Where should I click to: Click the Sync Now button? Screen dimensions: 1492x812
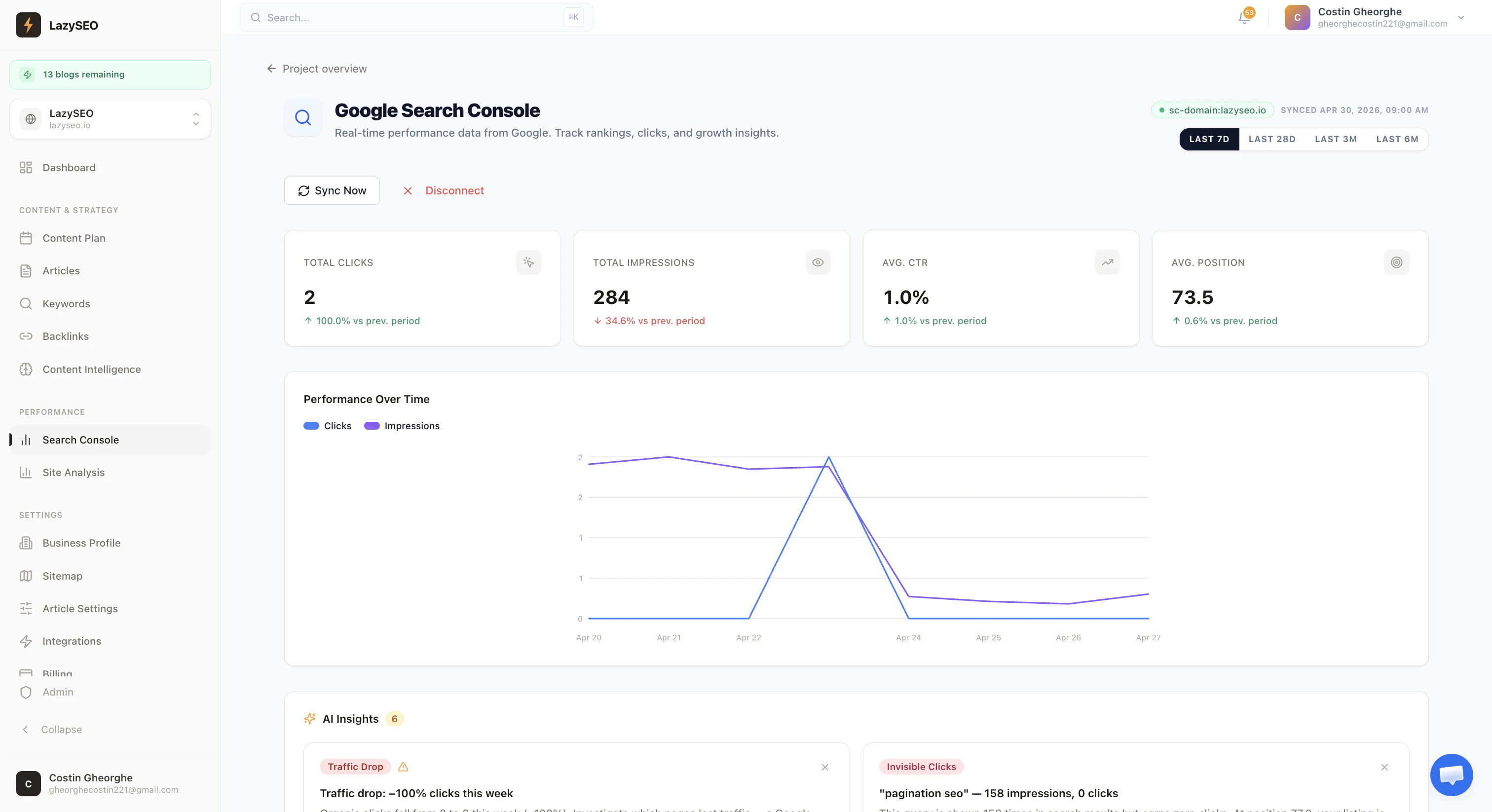coord(332,190)
